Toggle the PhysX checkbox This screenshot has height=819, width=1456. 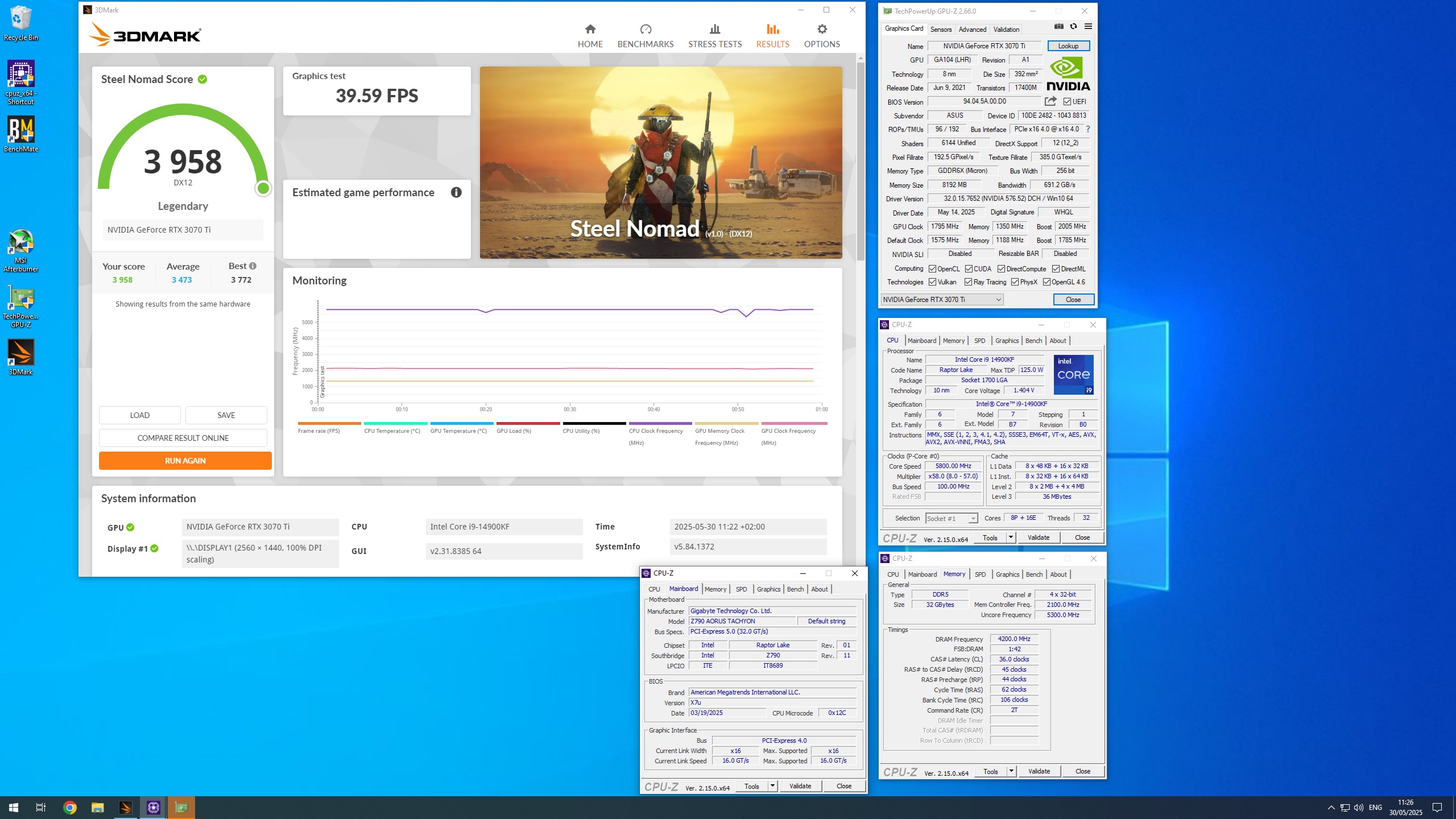pos(1015,282)
